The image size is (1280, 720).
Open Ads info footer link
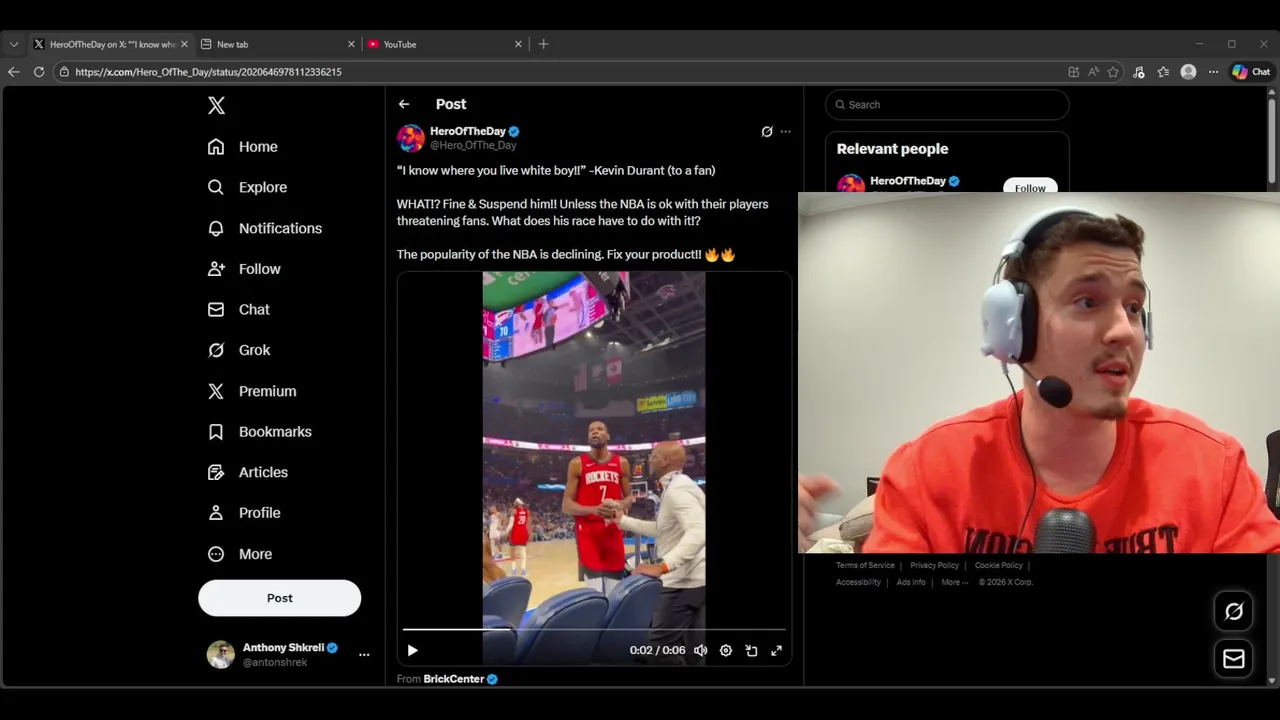pos(911,582)
